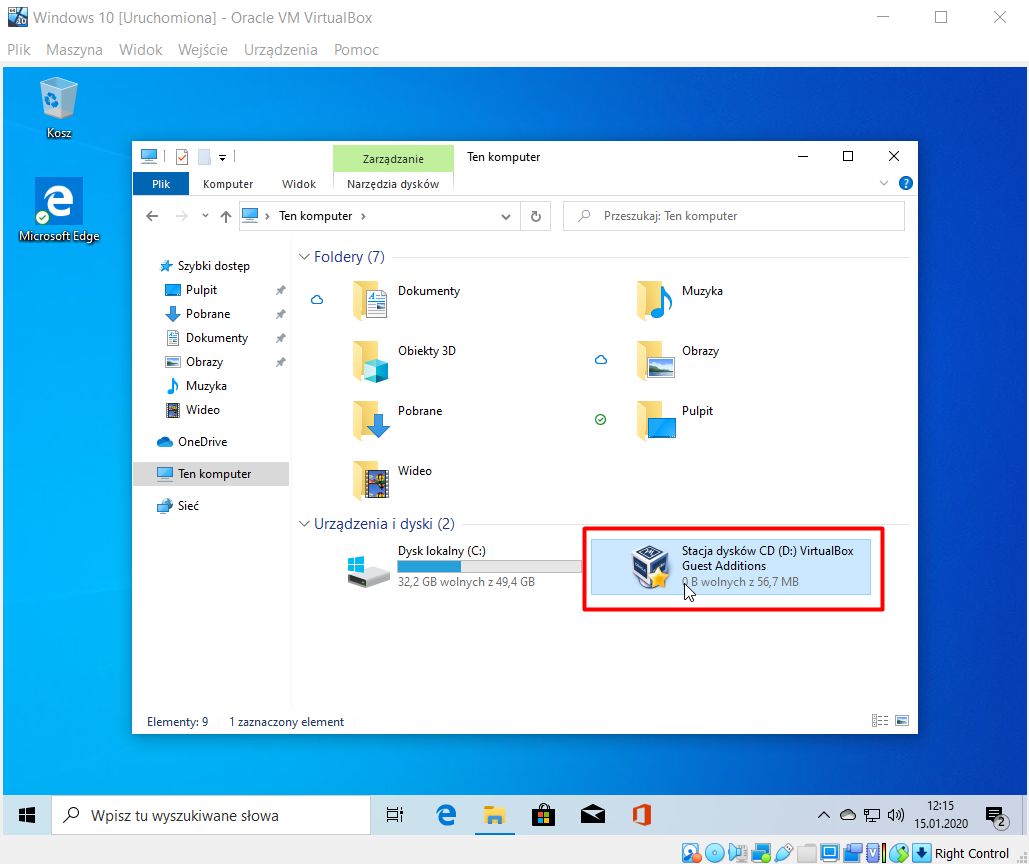Show hidden tray icons chevron
This screenshot has height=864, width=1029.
[824, 815]
